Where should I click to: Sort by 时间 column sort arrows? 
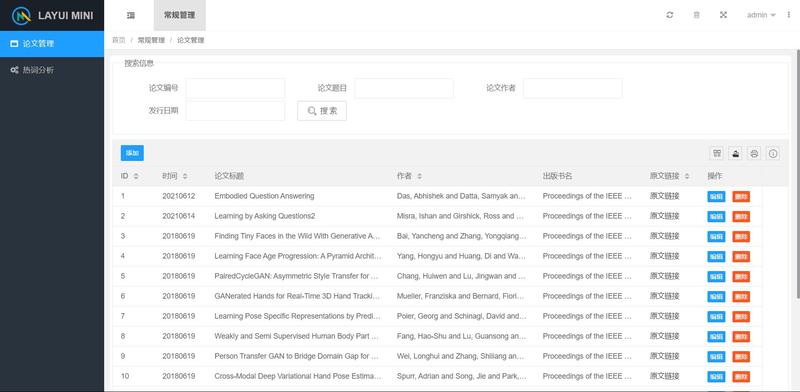[x=185, y=176]
